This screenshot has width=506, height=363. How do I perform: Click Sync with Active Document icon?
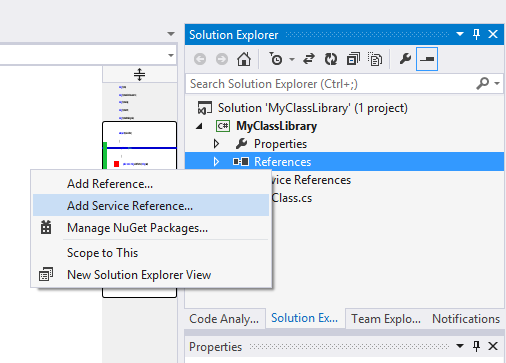coord(309,59)
